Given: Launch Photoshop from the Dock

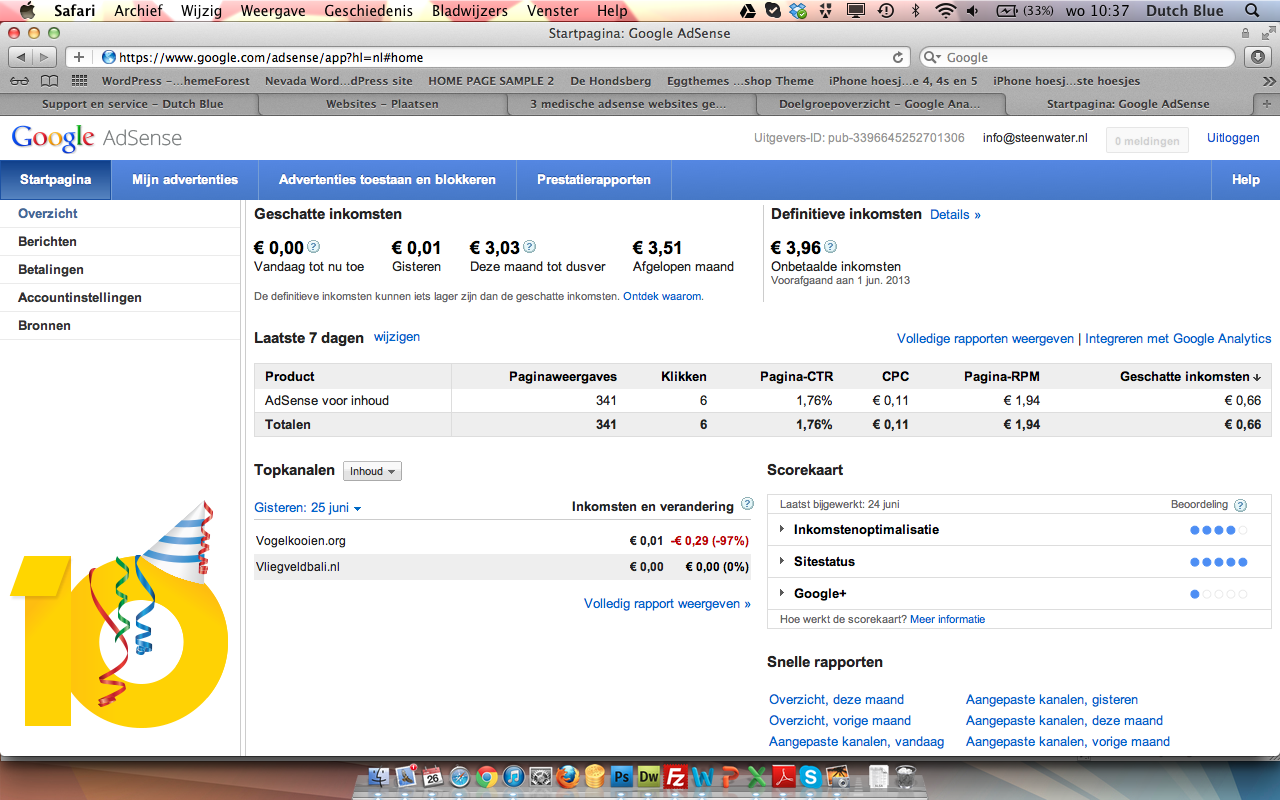Looking at the screenshot, I should coord(622,777).
